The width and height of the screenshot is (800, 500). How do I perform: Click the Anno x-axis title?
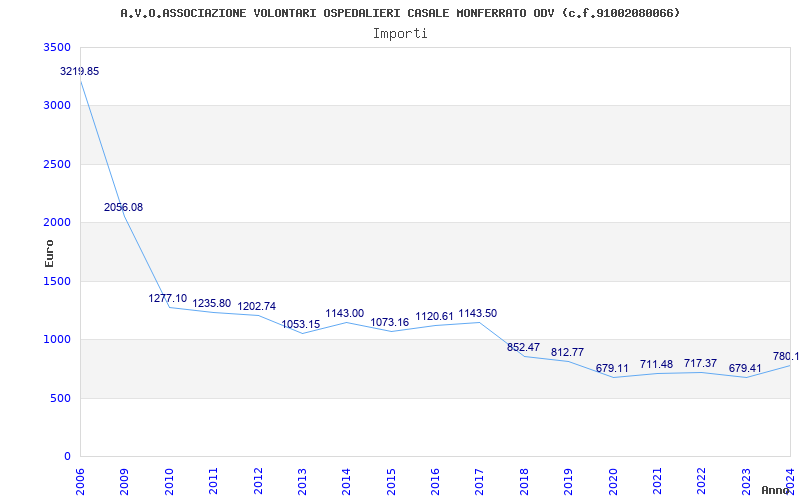coord(776,490)
